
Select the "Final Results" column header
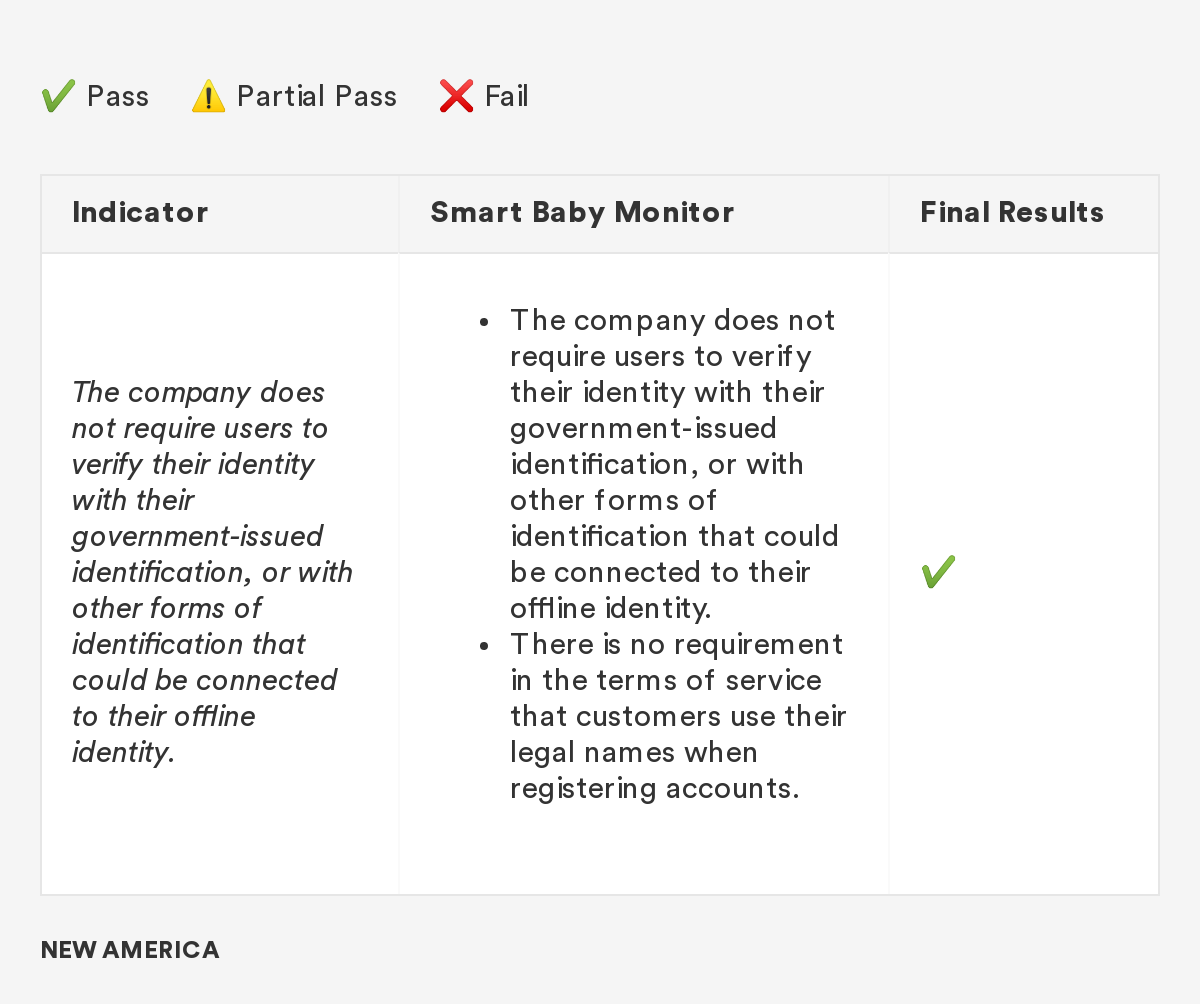[x=1012, y=213]
